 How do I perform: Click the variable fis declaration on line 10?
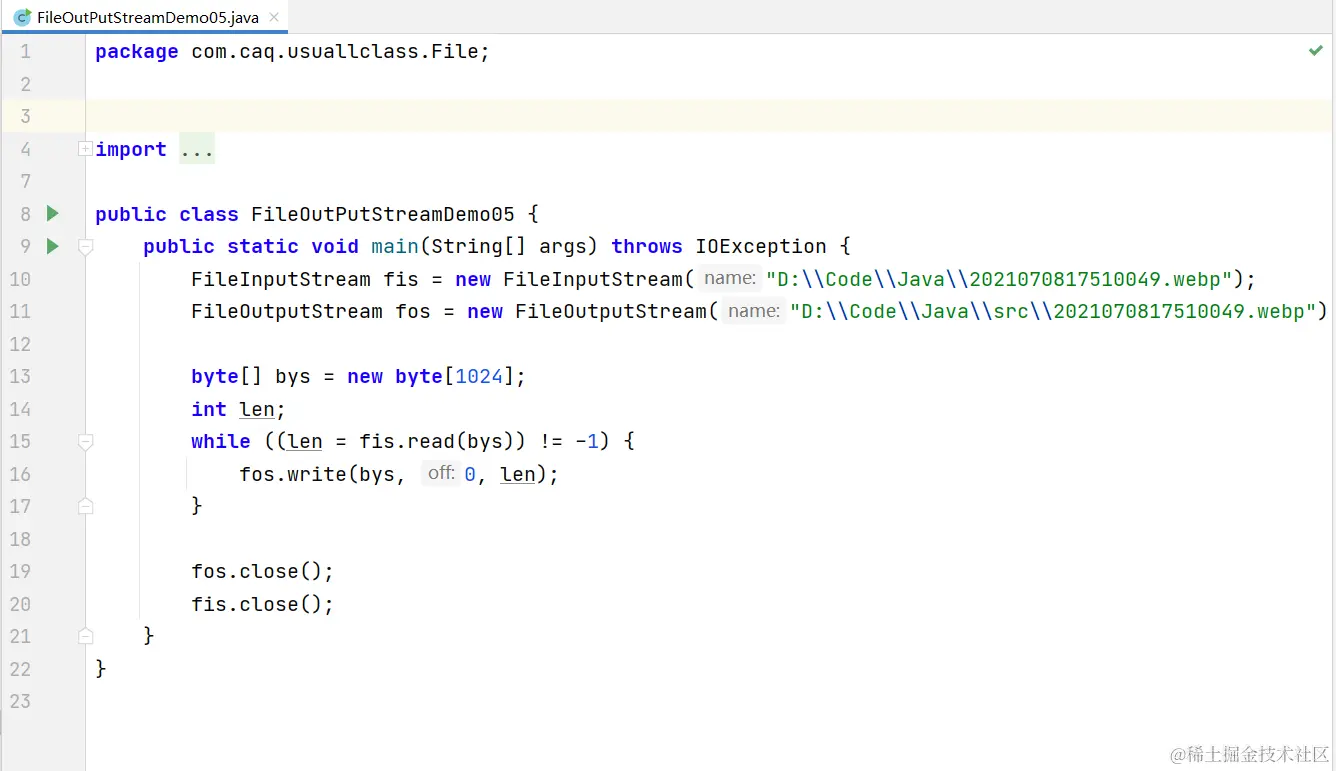click(x=401, y=279)
